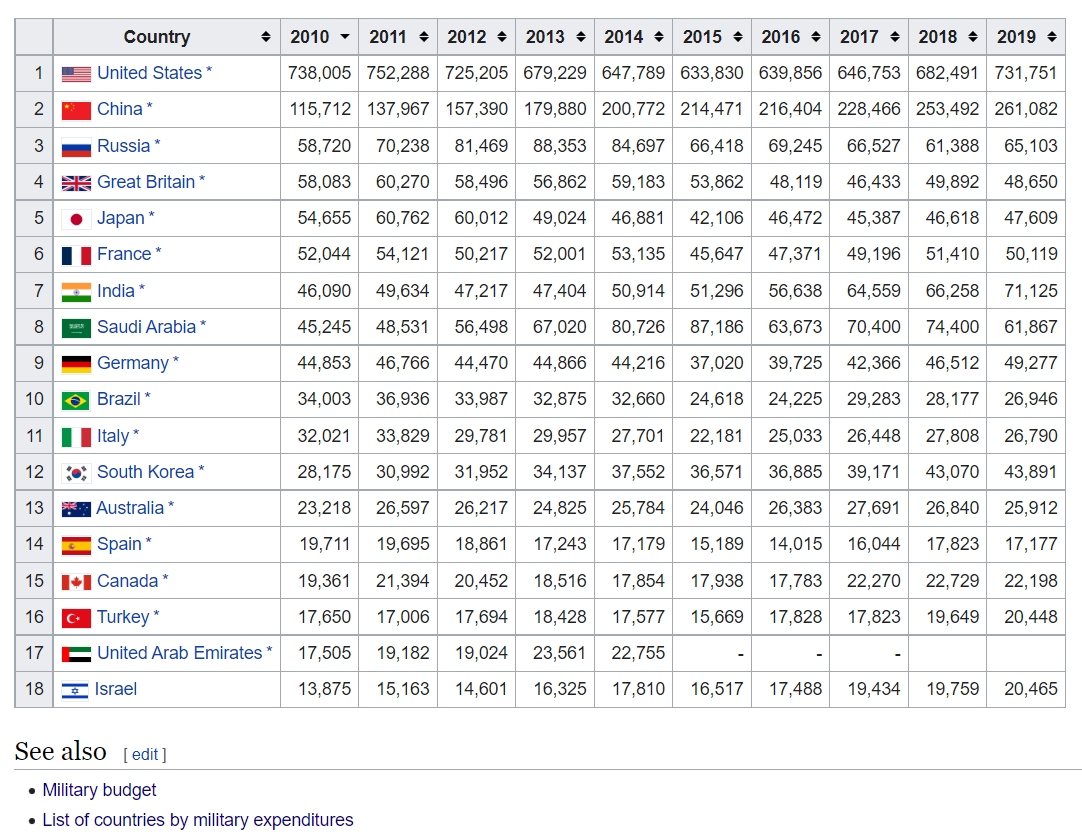Screen dimensions: 1082x834
Task: Click the South Korea flag icon
Action: click(x=76, y=473)
